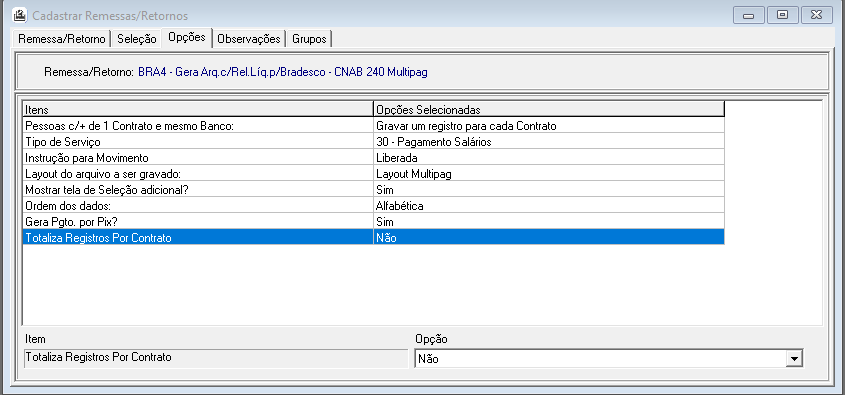The height and width of the screenshot is (395, 845).
Task: Click the window's title bar application icon
Action: pos(20,15)
